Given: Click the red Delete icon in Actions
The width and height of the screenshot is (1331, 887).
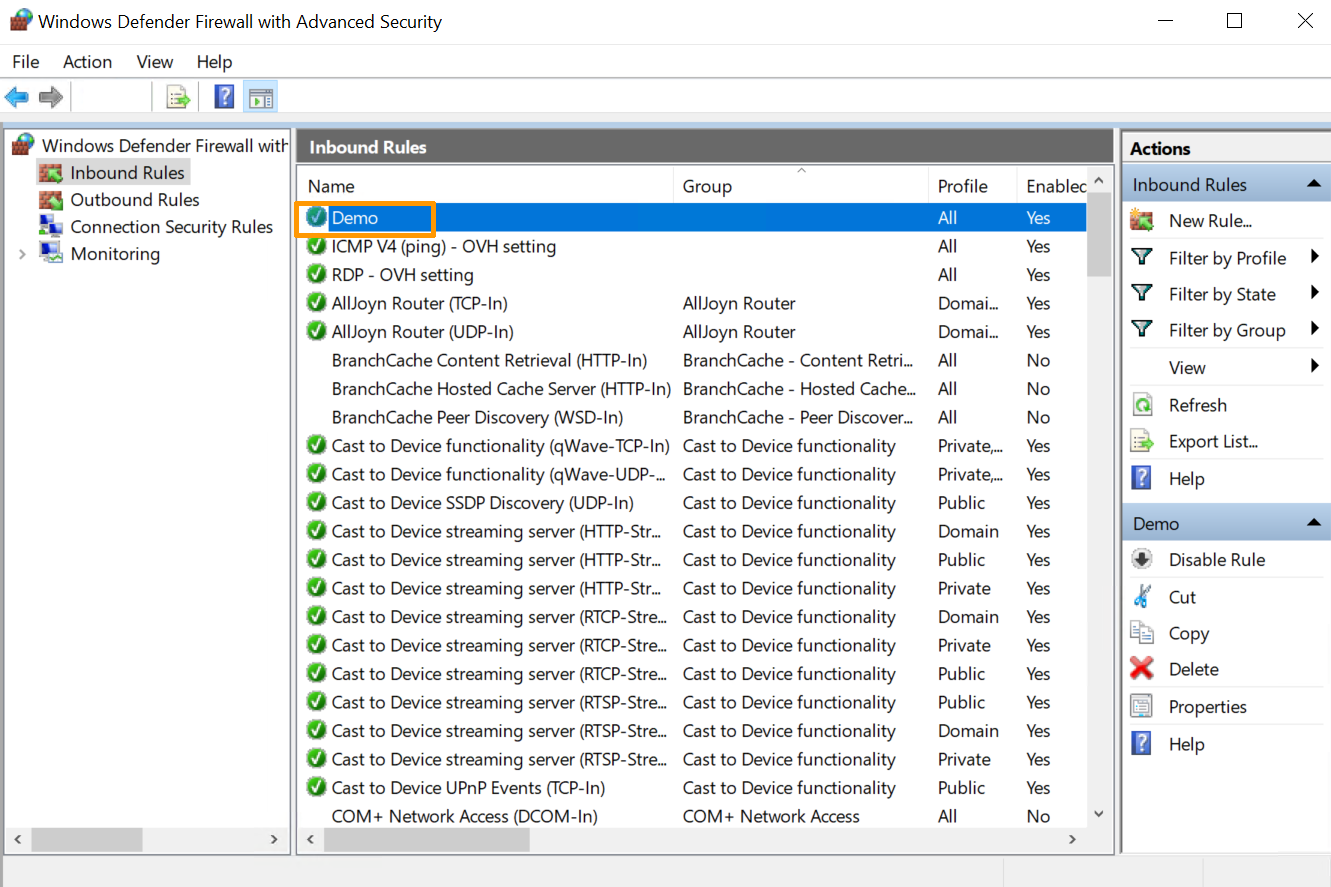Looking at the screenshot, I should point(1141,669).
